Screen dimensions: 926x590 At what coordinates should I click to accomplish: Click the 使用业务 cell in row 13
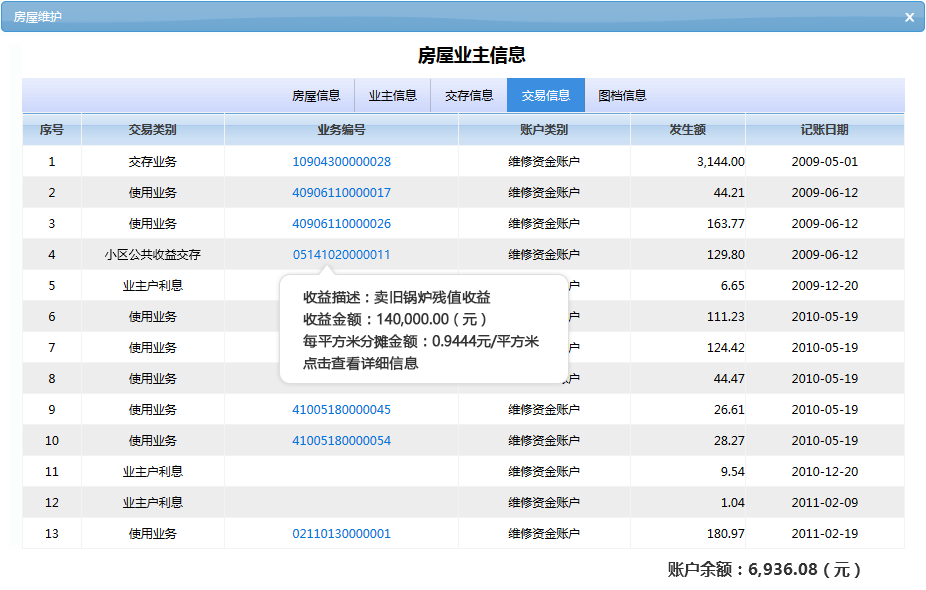[x=152, y=534]
